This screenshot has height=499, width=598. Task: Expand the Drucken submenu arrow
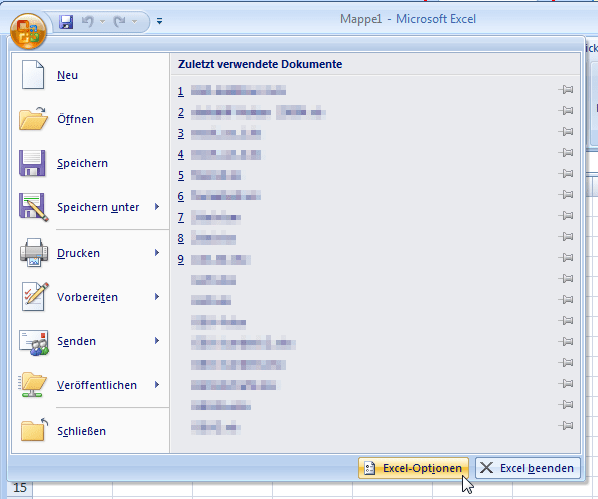(x=157, y=253)
